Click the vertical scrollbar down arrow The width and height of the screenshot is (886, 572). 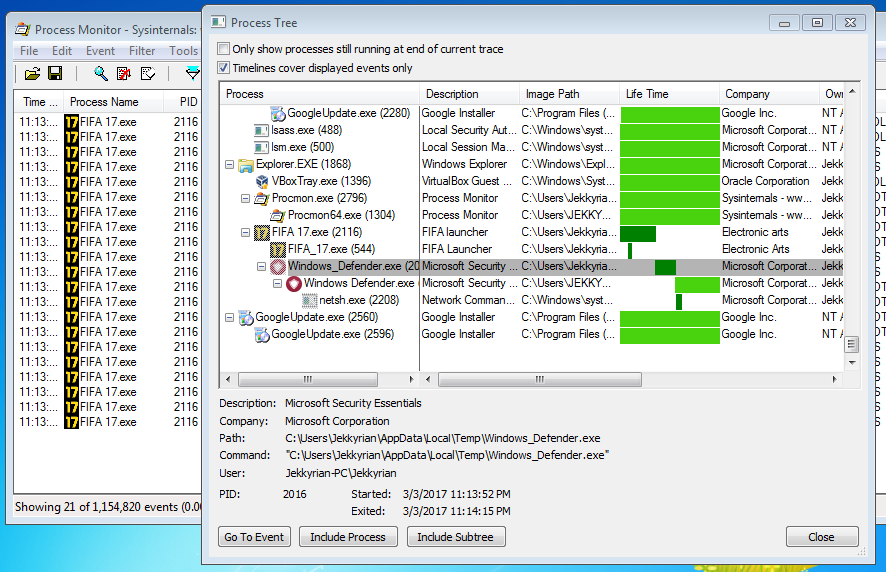(x=852, y=362)
